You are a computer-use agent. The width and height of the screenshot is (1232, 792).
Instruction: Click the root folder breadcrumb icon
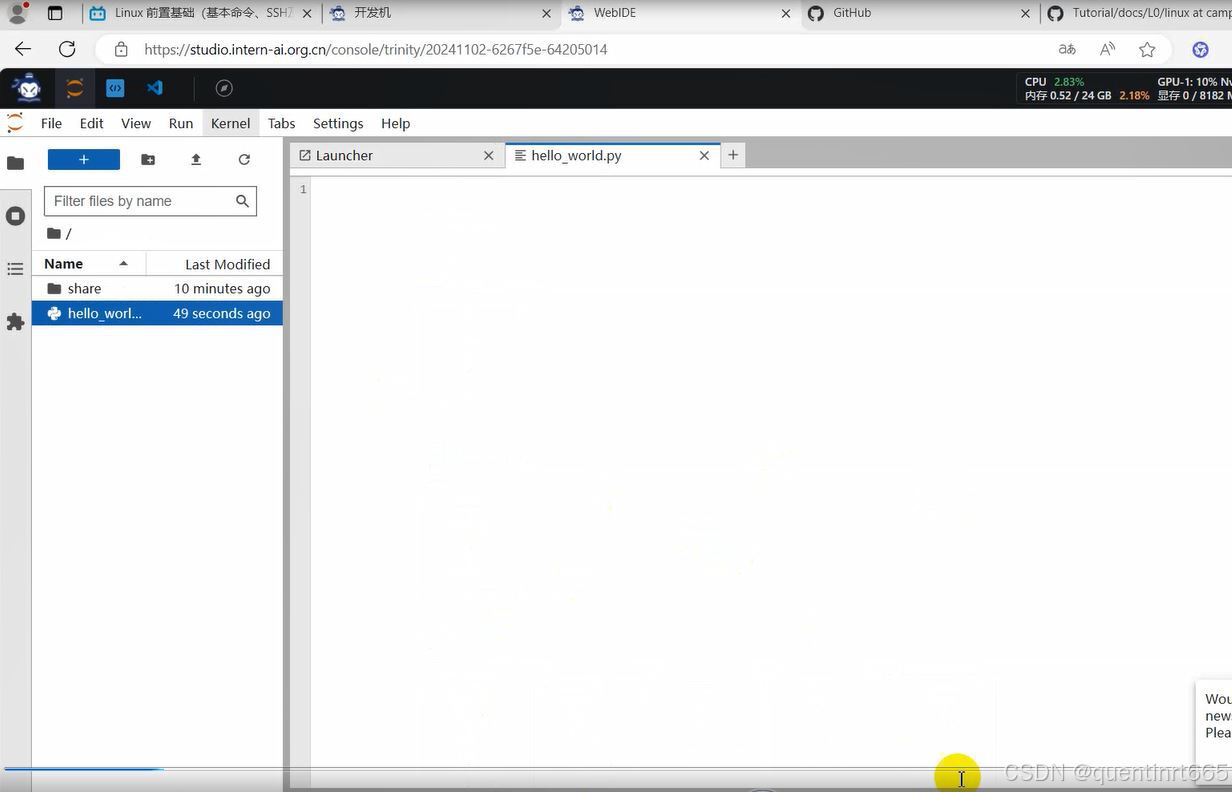pyautogui.click(x=54, y=233)
